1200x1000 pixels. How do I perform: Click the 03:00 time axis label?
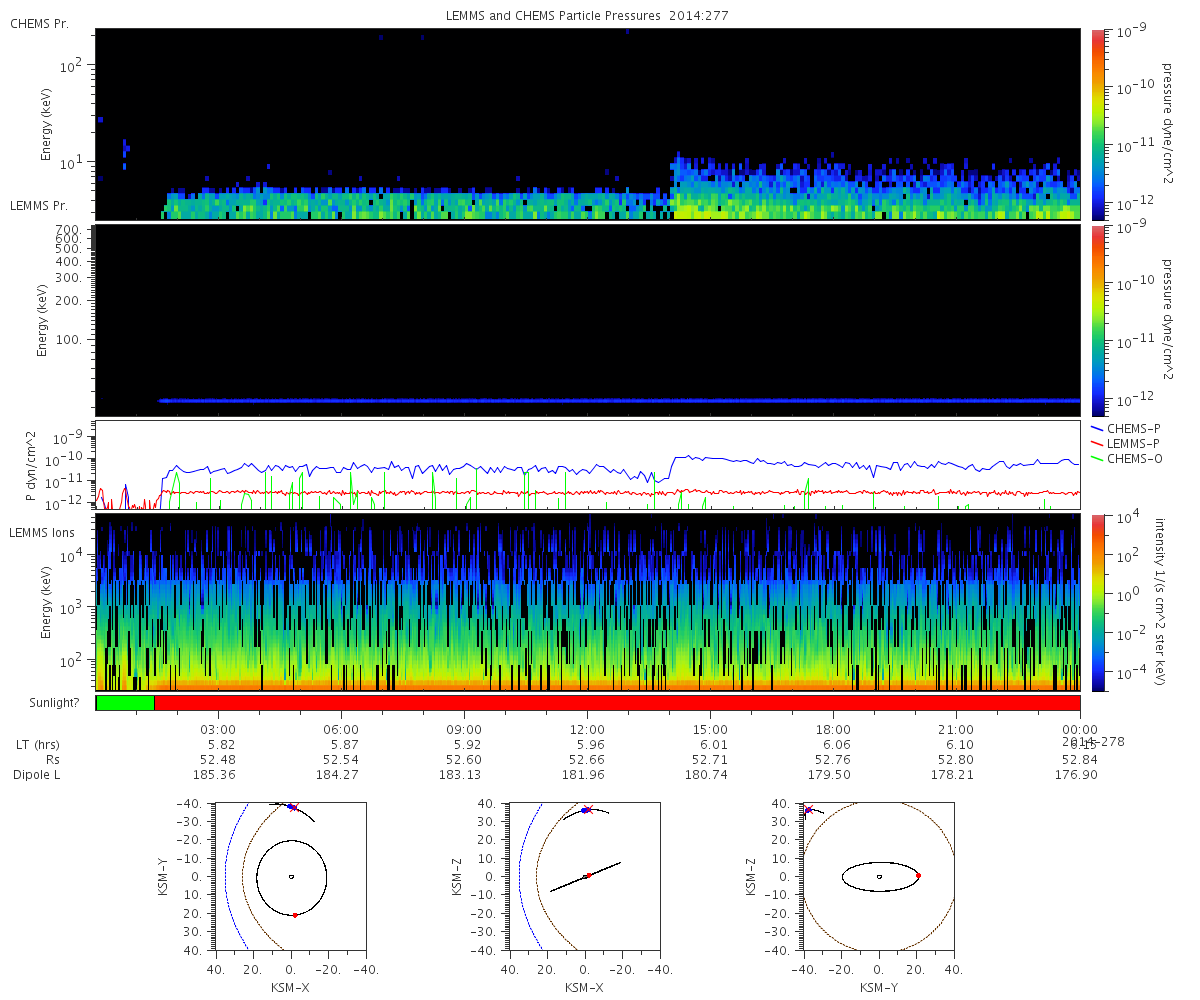tap(218, 730)
